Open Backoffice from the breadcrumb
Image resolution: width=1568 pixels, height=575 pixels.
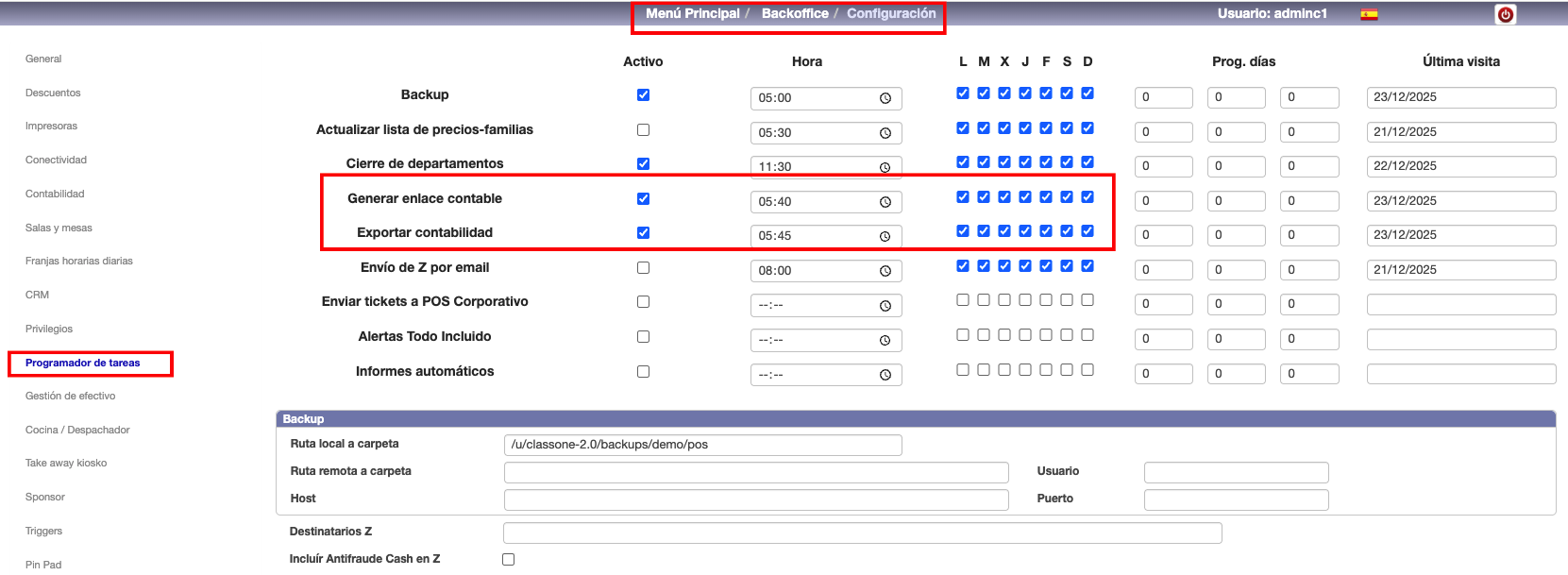(x=795, y=13)
